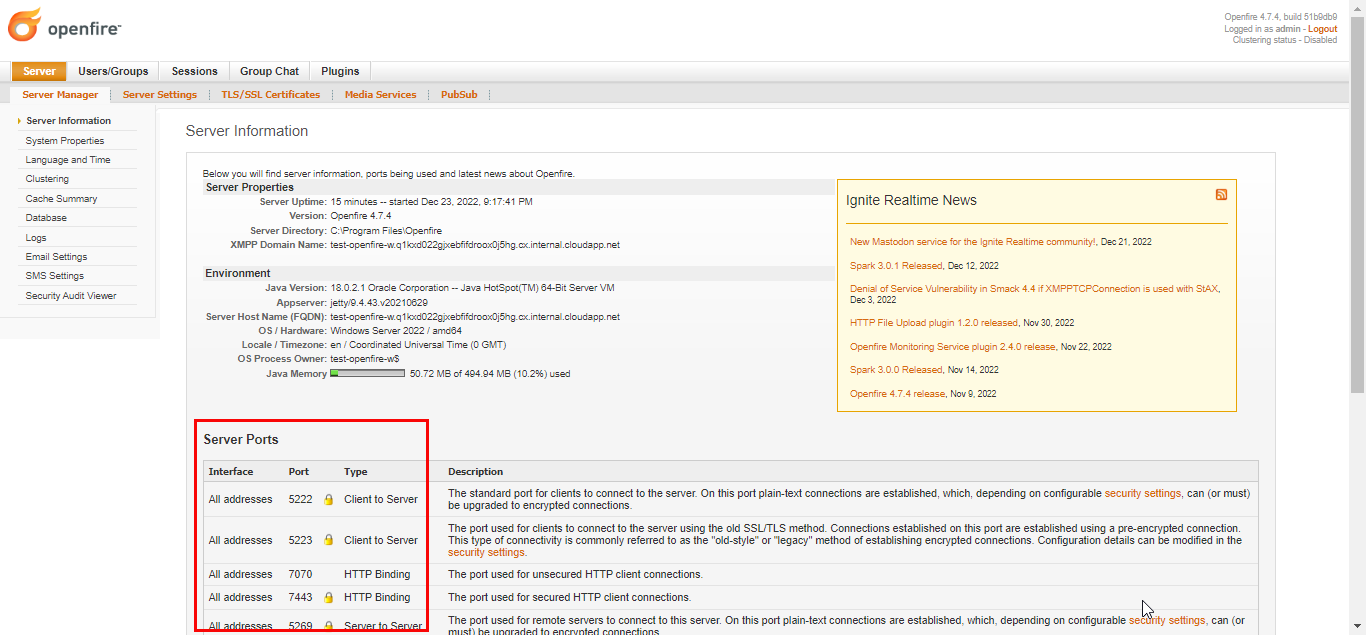This screenshot has width=1366, height=635.
Task: Click the Description column header
Action: pyautogui.click(x=476, y=472)
